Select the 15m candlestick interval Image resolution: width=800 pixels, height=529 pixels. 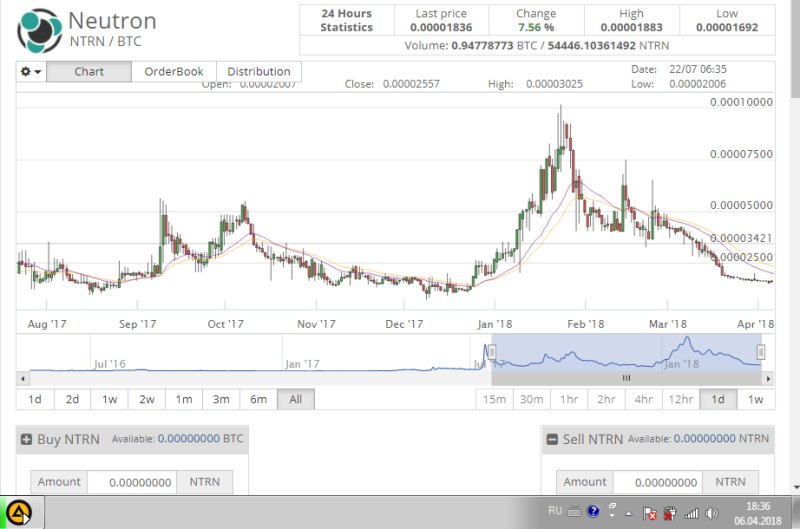pos(494,399)
